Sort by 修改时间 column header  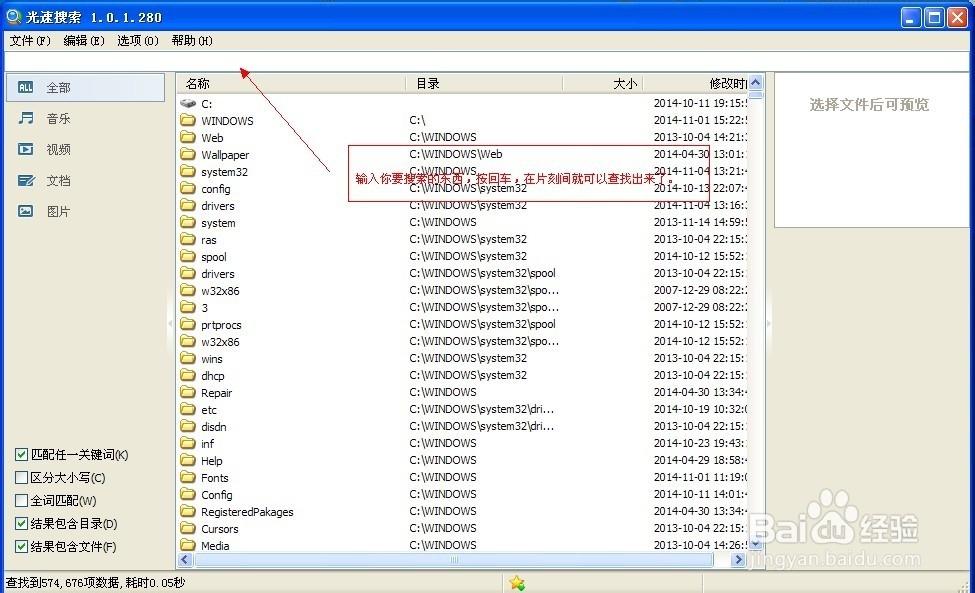[695, 83]
